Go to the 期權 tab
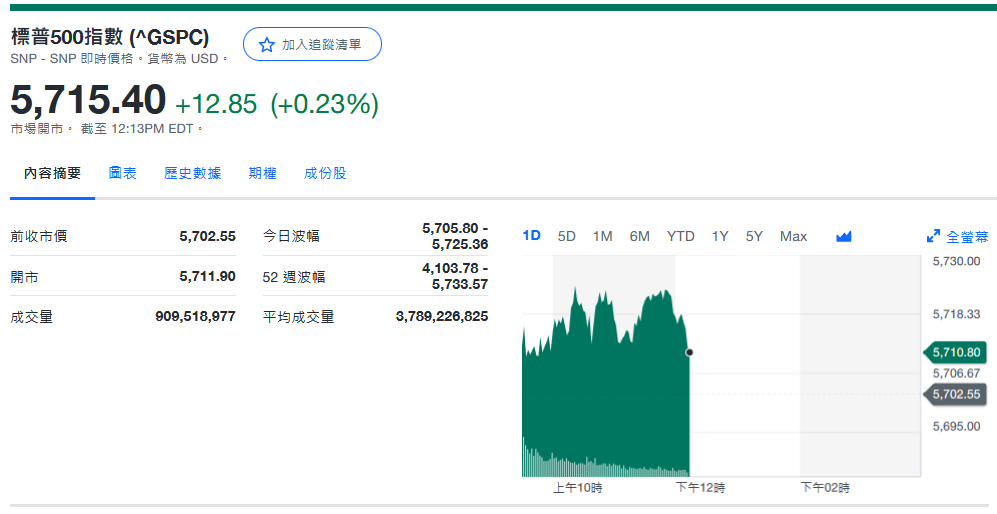 (262, 173)
